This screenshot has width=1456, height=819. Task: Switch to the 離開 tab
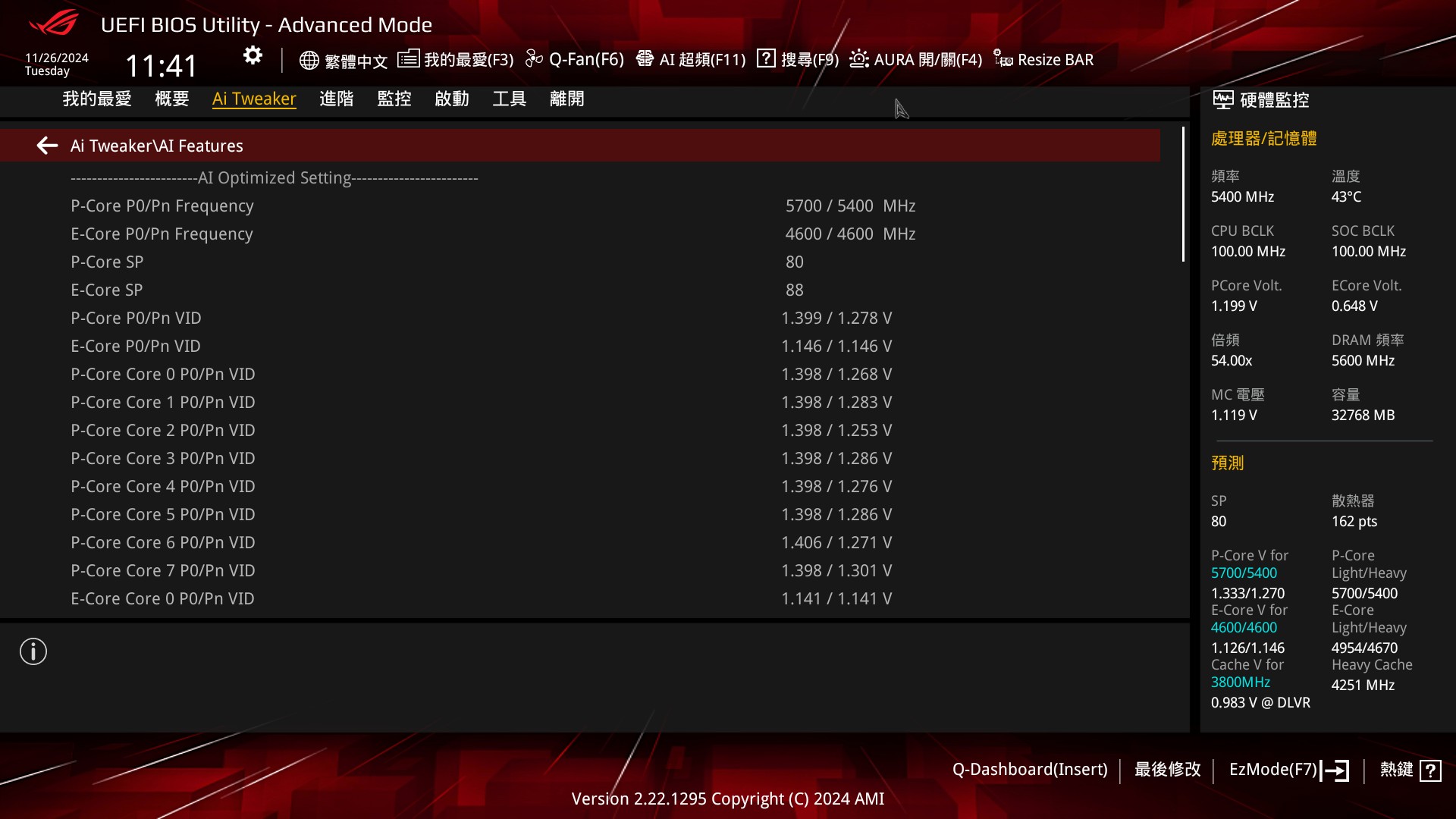point(567,99)
